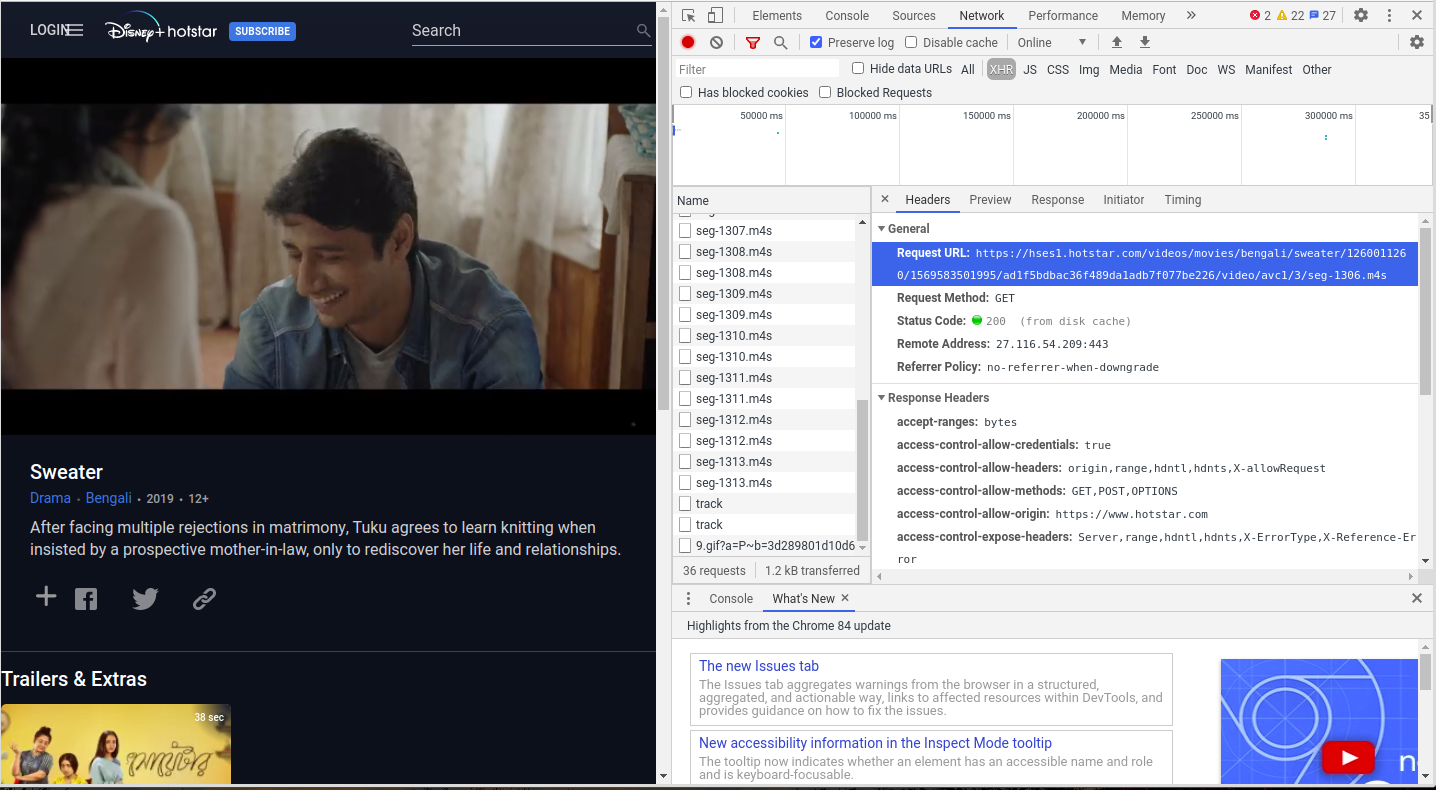The width and height of the screenshot is (1436, 790).
Task: Toggle the network filter funnel icon
Action: pos(753,42)
